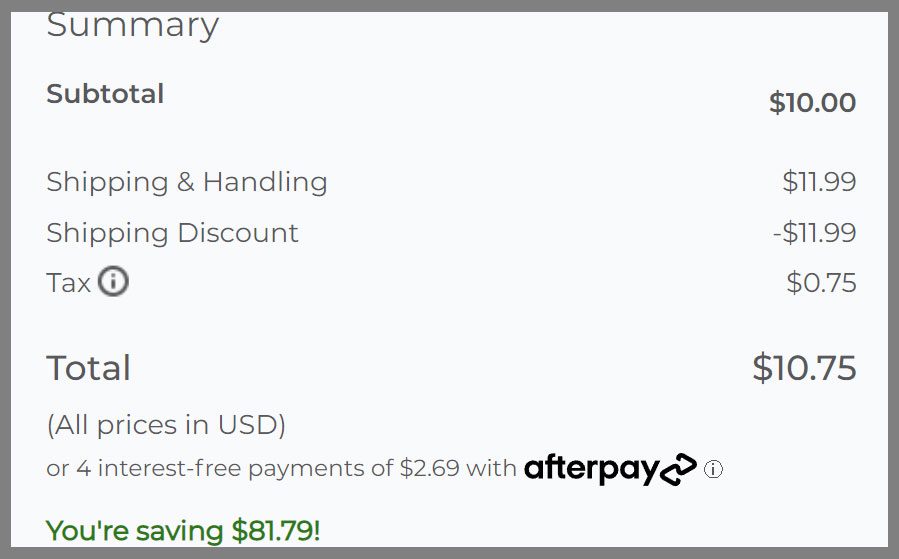Click the Shipping & Handling label
This screenshot has height=559, width=899.
[x=187, y=182]
